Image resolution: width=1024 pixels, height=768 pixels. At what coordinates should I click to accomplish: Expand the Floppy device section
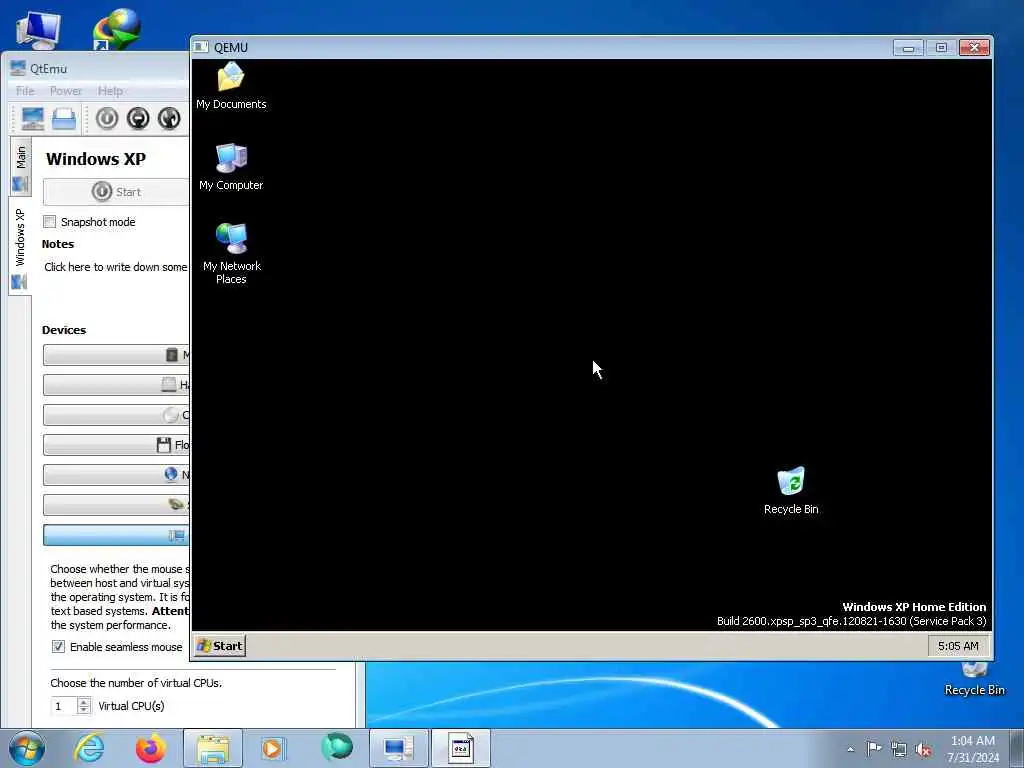pyautogui.click(x=116, y=445)
